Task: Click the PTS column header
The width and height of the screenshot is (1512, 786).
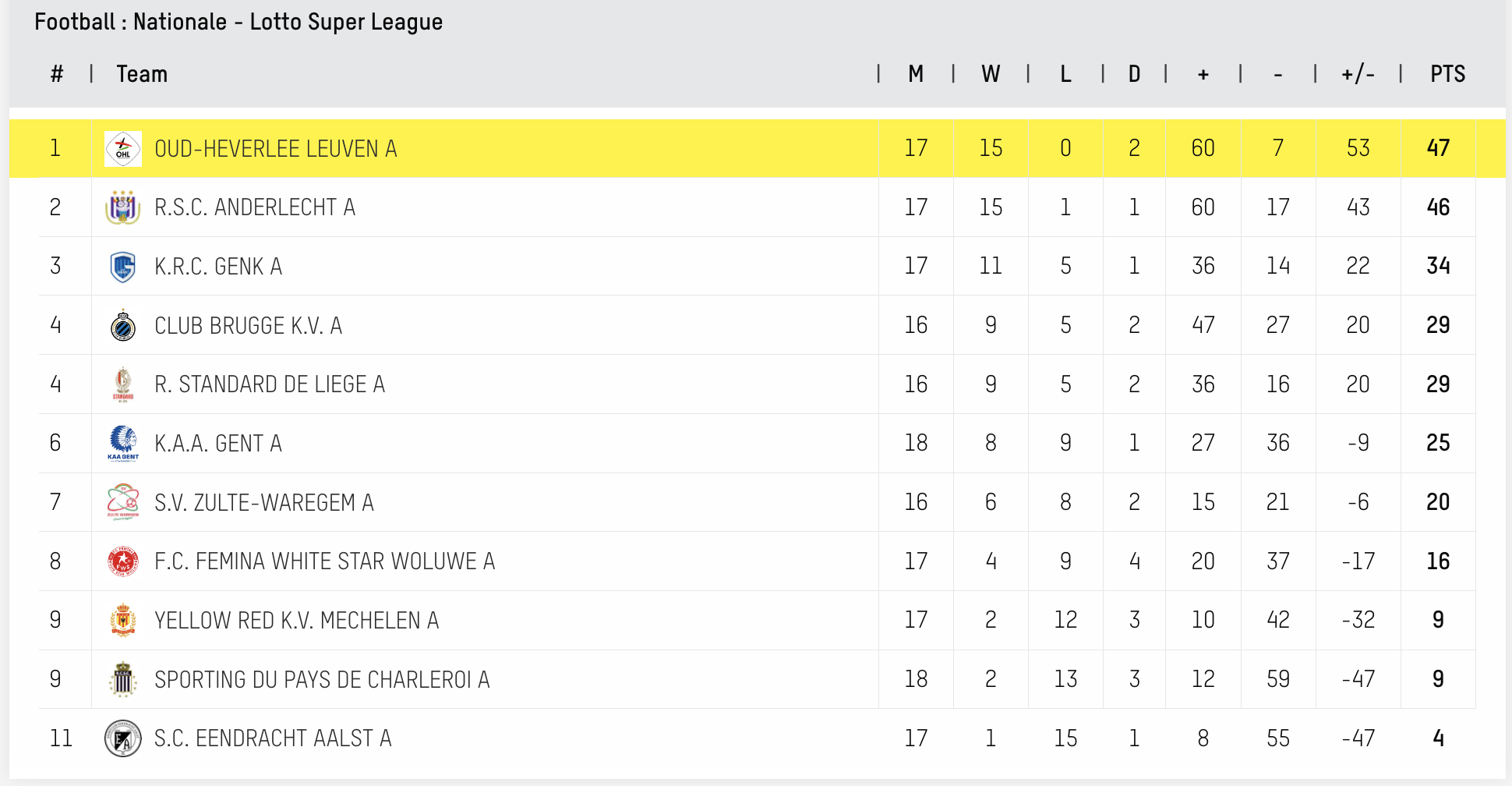Action: coord(1447,74)
